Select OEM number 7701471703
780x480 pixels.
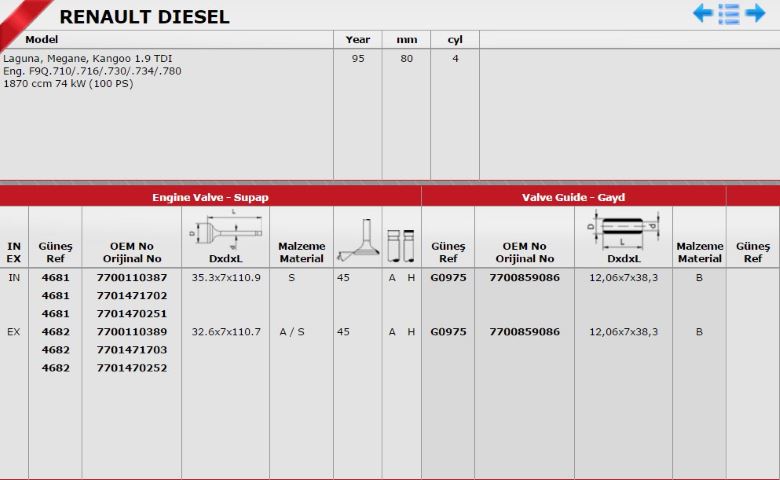click(x=132, y=350)
